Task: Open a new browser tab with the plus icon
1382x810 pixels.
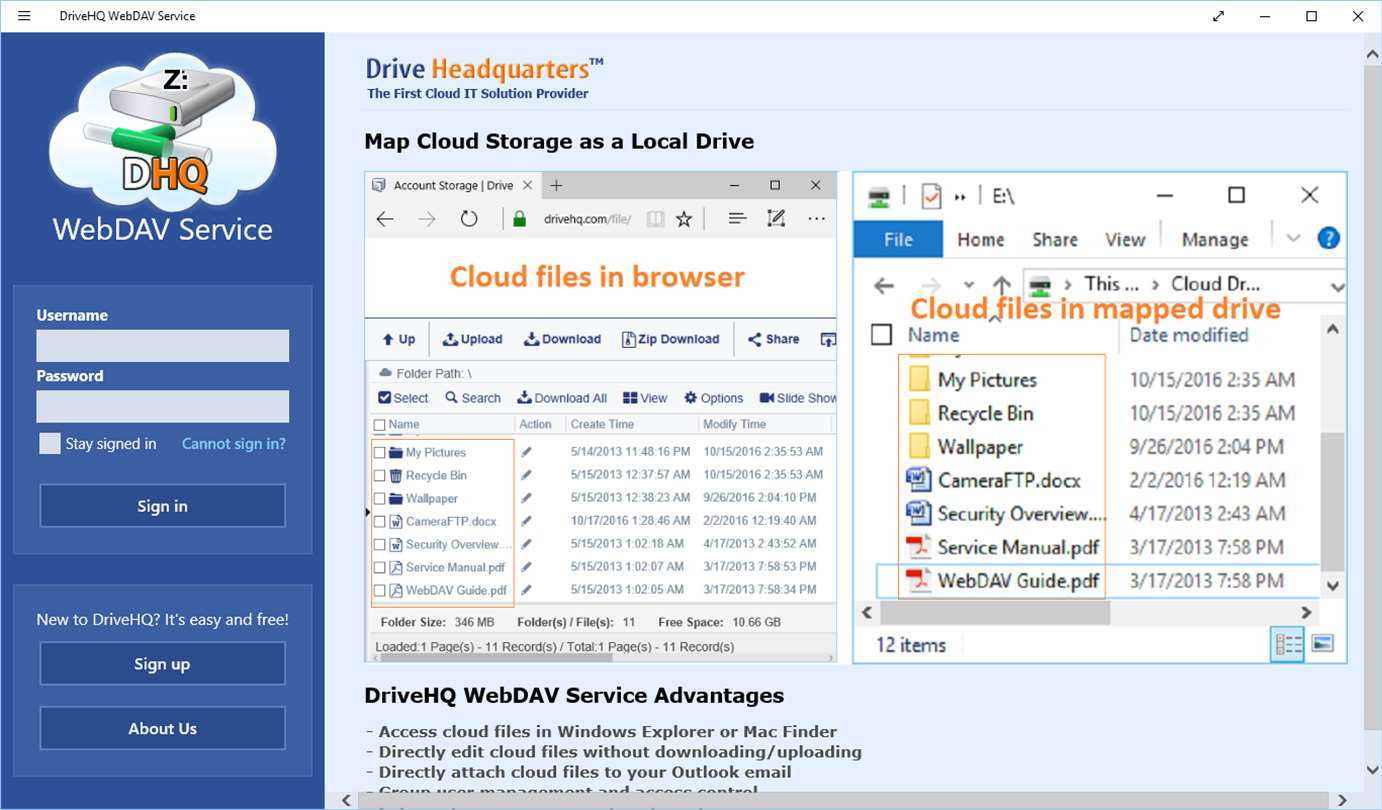Action: (x=557, y=186)
